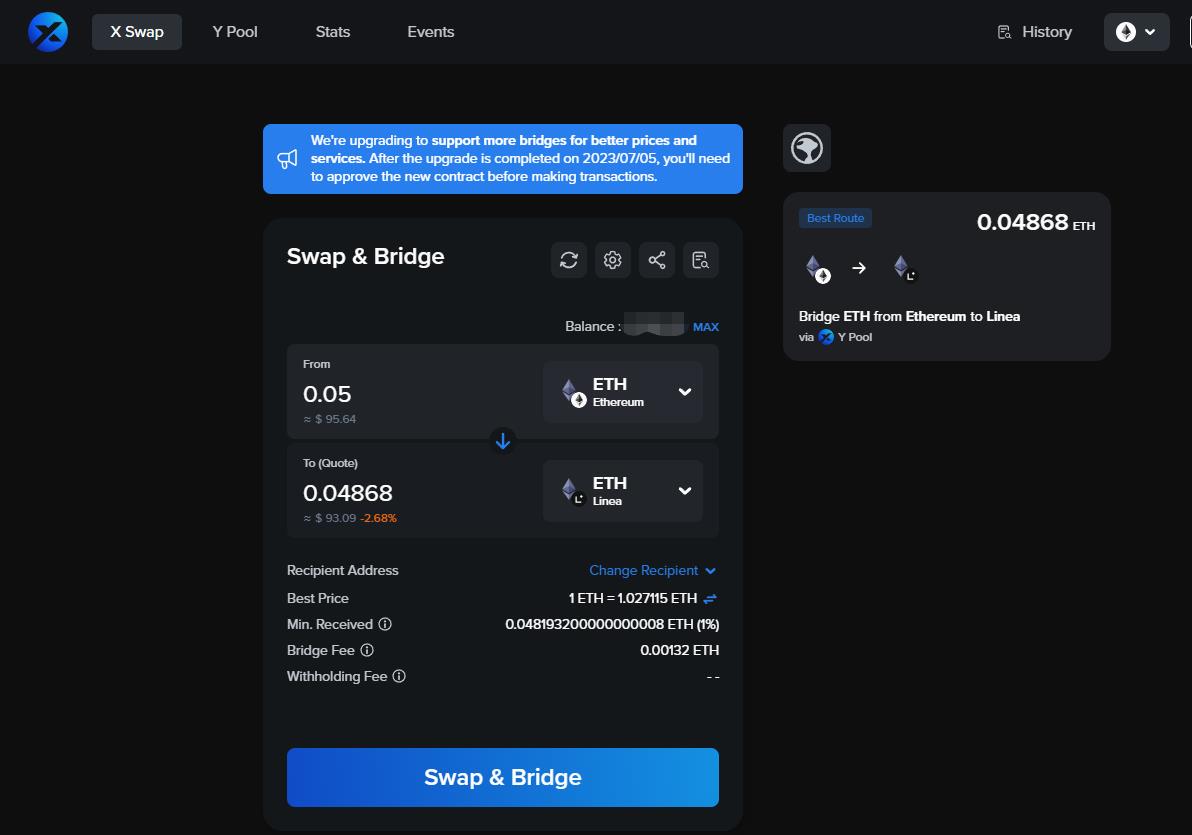This screenshot has height=835, width=1192.
Task: Swap From and To tokens arrow
Action: point(503,440)
